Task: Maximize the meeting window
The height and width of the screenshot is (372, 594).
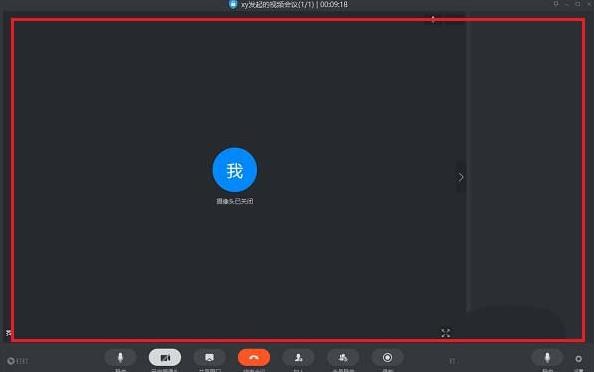Action: (578, 4)
